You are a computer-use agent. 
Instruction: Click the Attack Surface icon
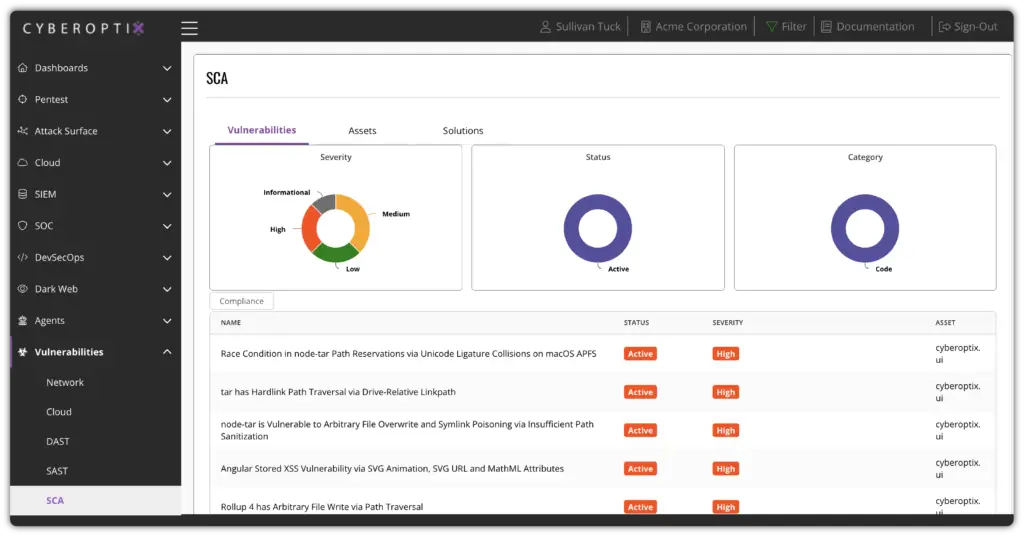[23, 131]
